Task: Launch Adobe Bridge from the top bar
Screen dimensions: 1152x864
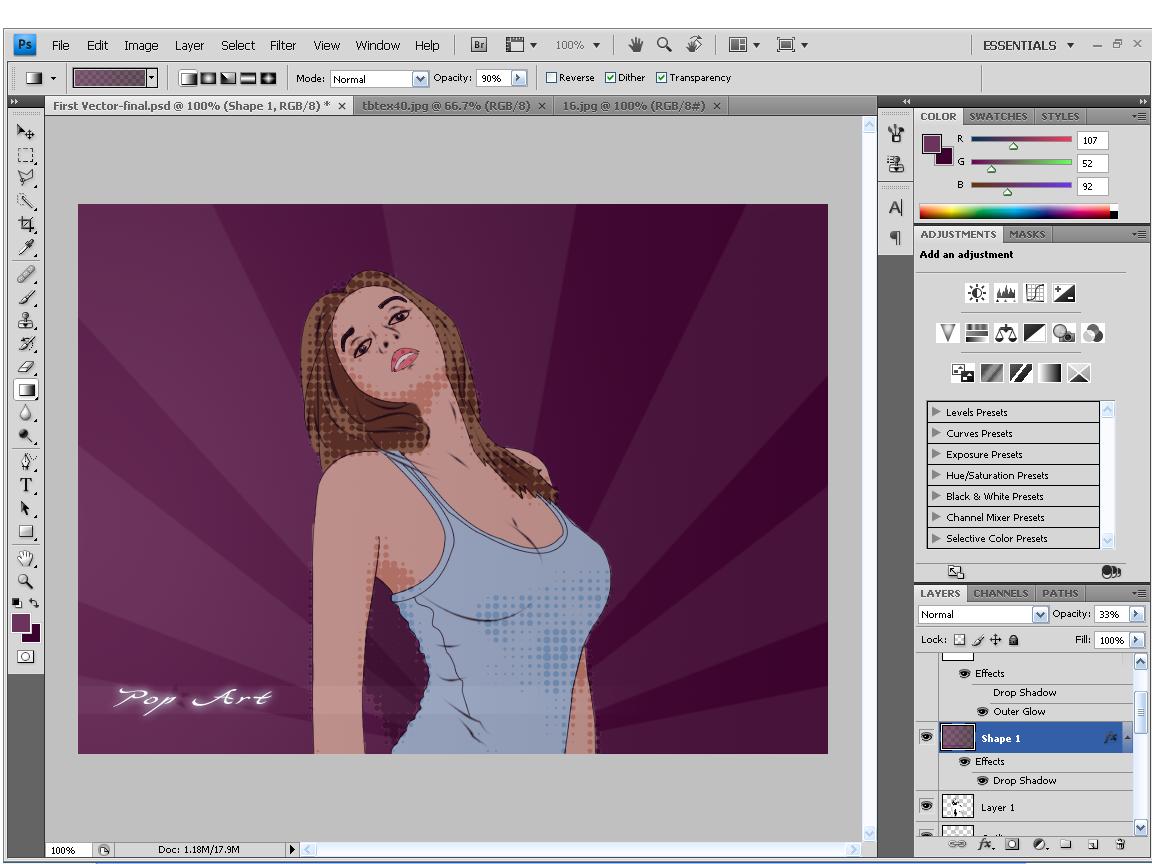Action: click(x=479, y=45)
